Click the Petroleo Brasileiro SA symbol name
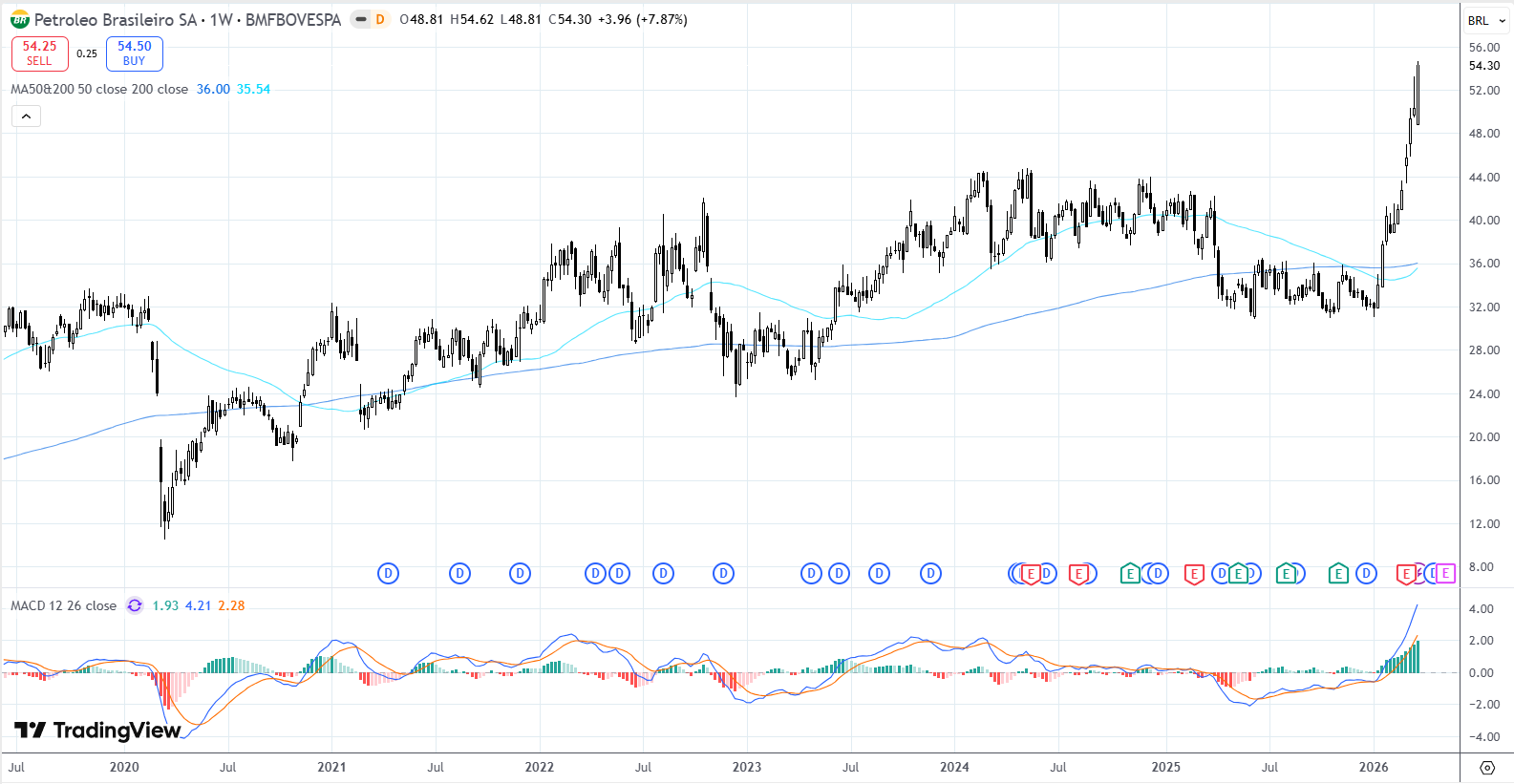The height and width of the screenshot is (784, 1514). click(115, 19)
